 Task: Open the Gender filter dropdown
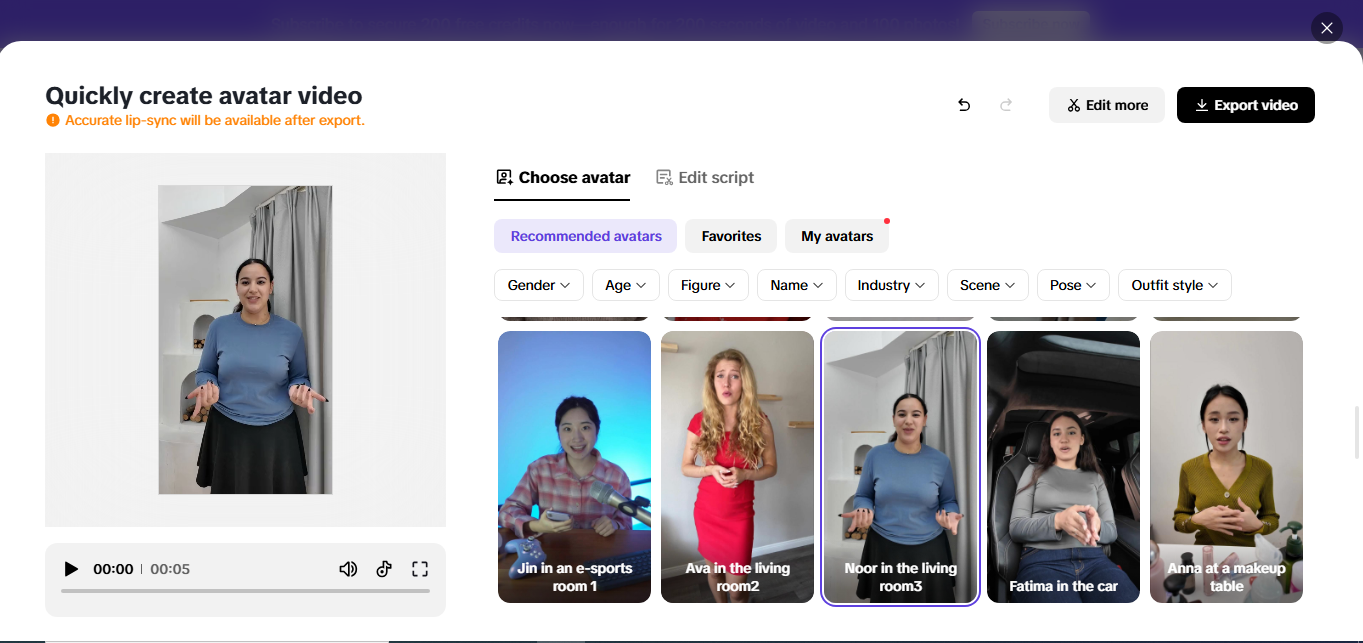point(538,285)
